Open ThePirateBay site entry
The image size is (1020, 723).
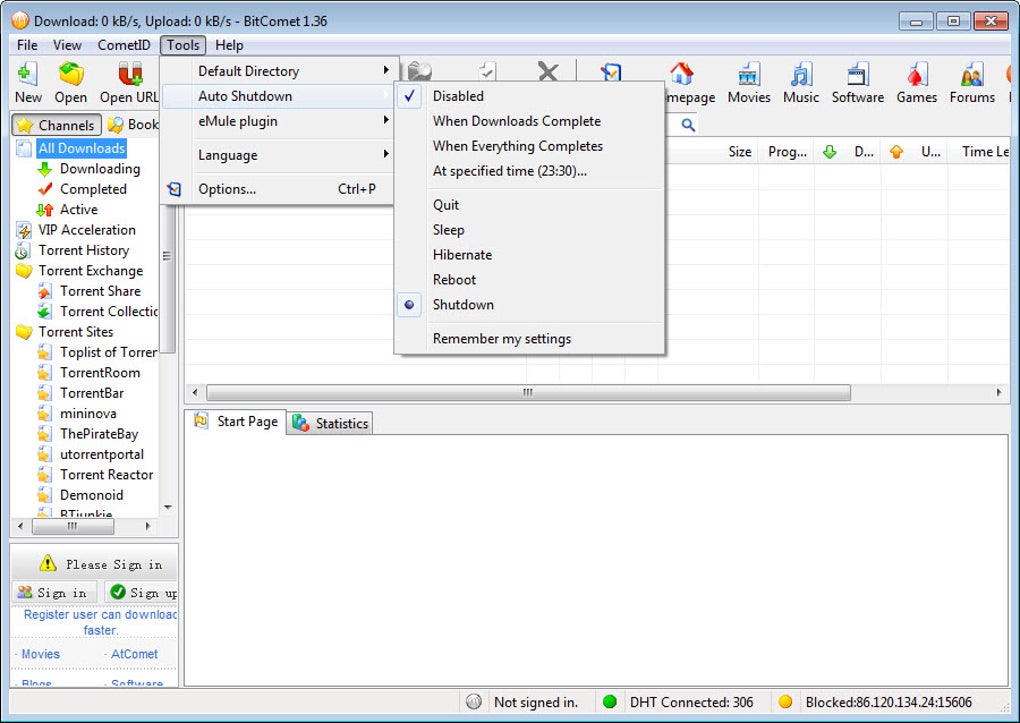pyautogui.click(x=99, y=433)
